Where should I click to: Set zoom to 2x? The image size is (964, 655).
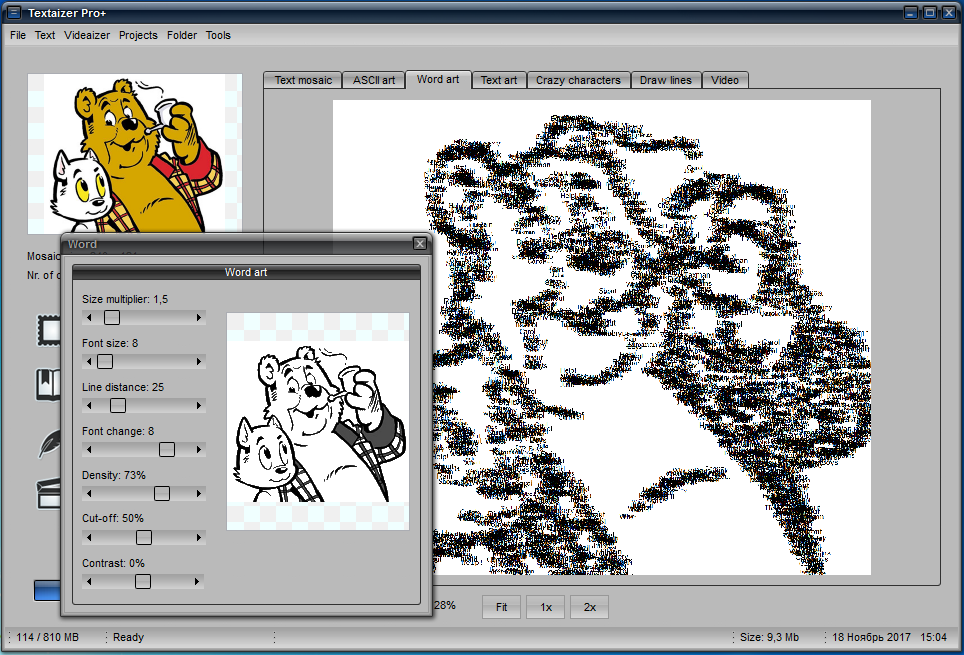coord(590,607)
